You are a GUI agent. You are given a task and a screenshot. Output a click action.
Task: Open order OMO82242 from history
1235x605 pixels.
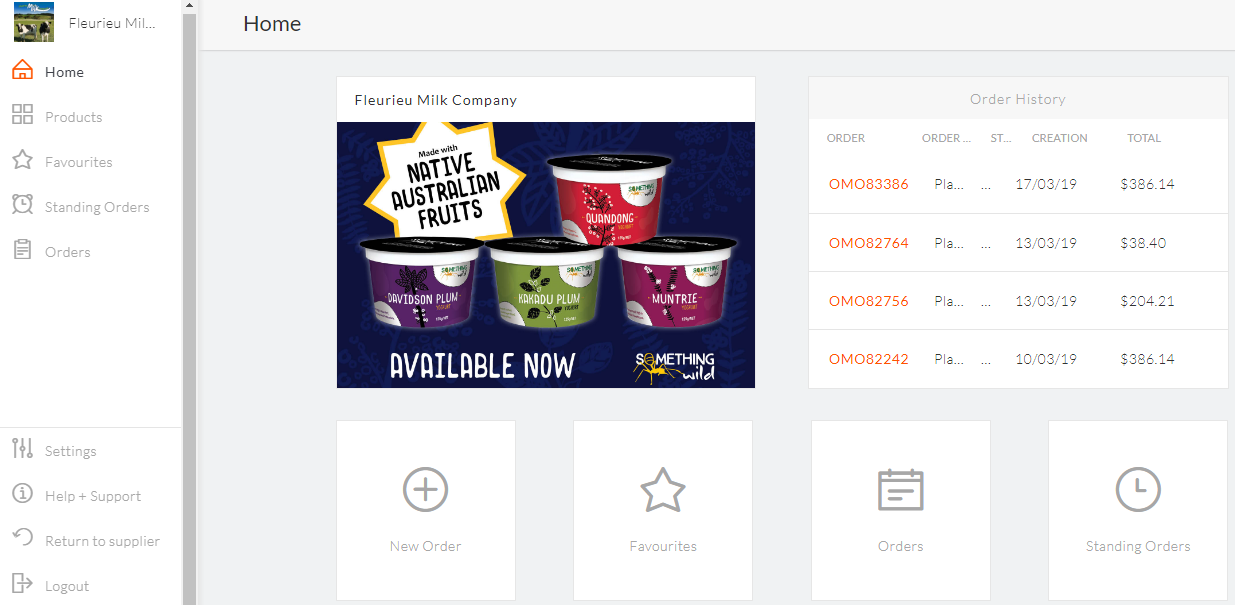(x=869, y=359)
